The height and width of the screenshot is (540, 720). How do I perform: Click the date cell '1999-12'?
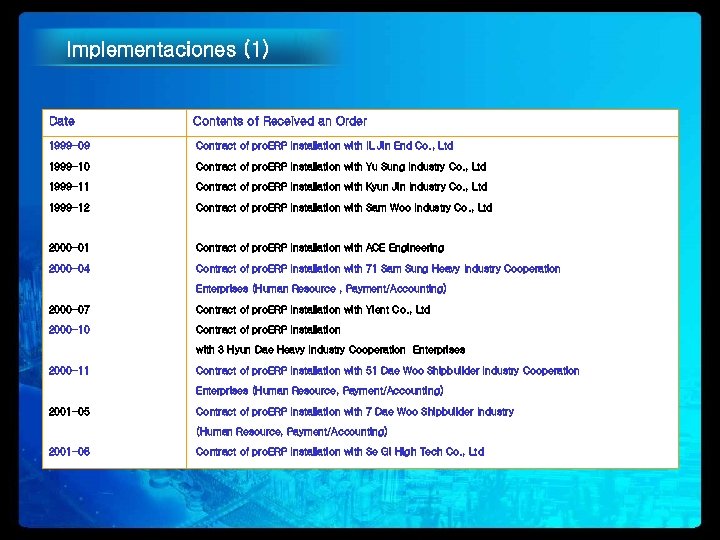click(x=69, y=208)
